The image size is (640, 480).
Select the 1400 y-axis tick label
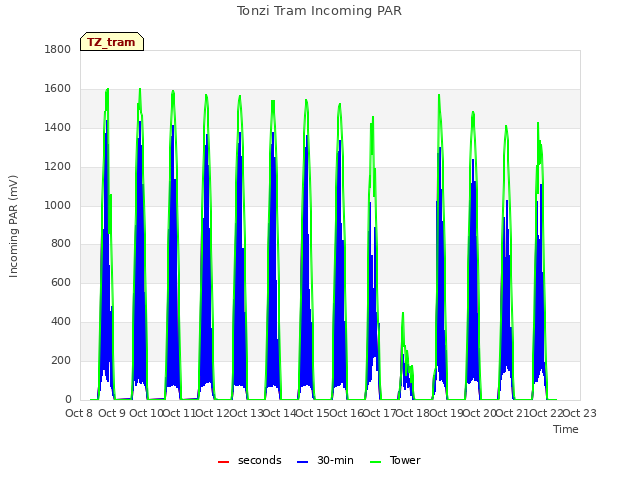click(x=58, y=127)
